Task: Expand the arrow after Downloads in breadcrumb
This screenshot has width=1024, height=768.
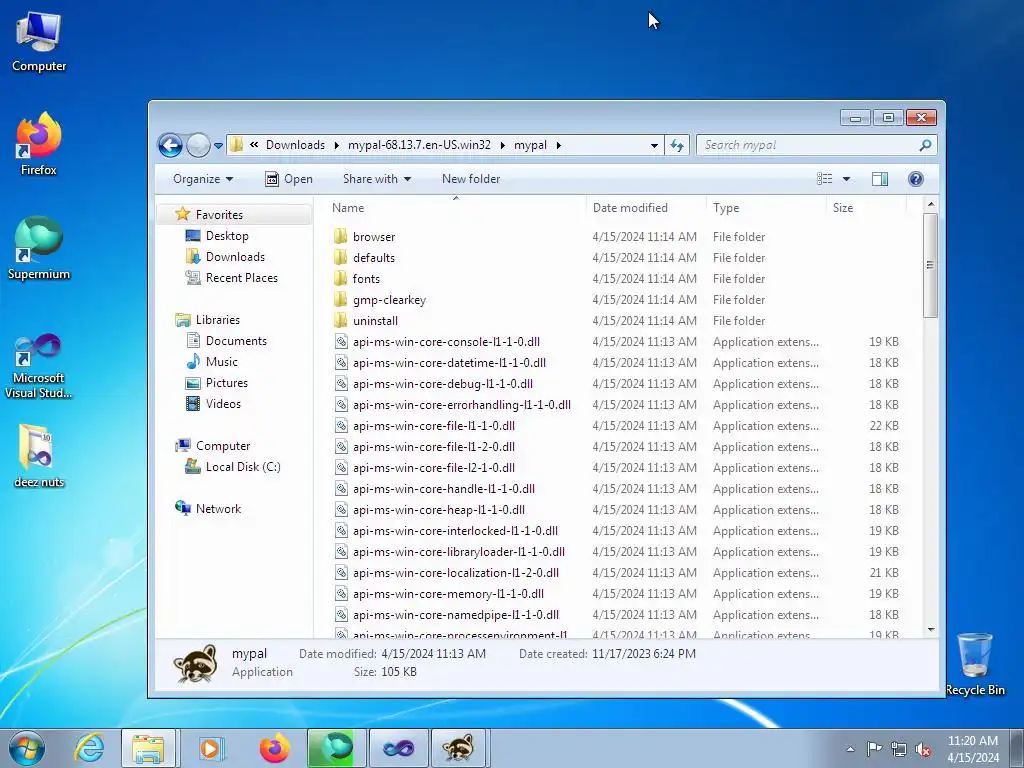Action: coord(336,145)
